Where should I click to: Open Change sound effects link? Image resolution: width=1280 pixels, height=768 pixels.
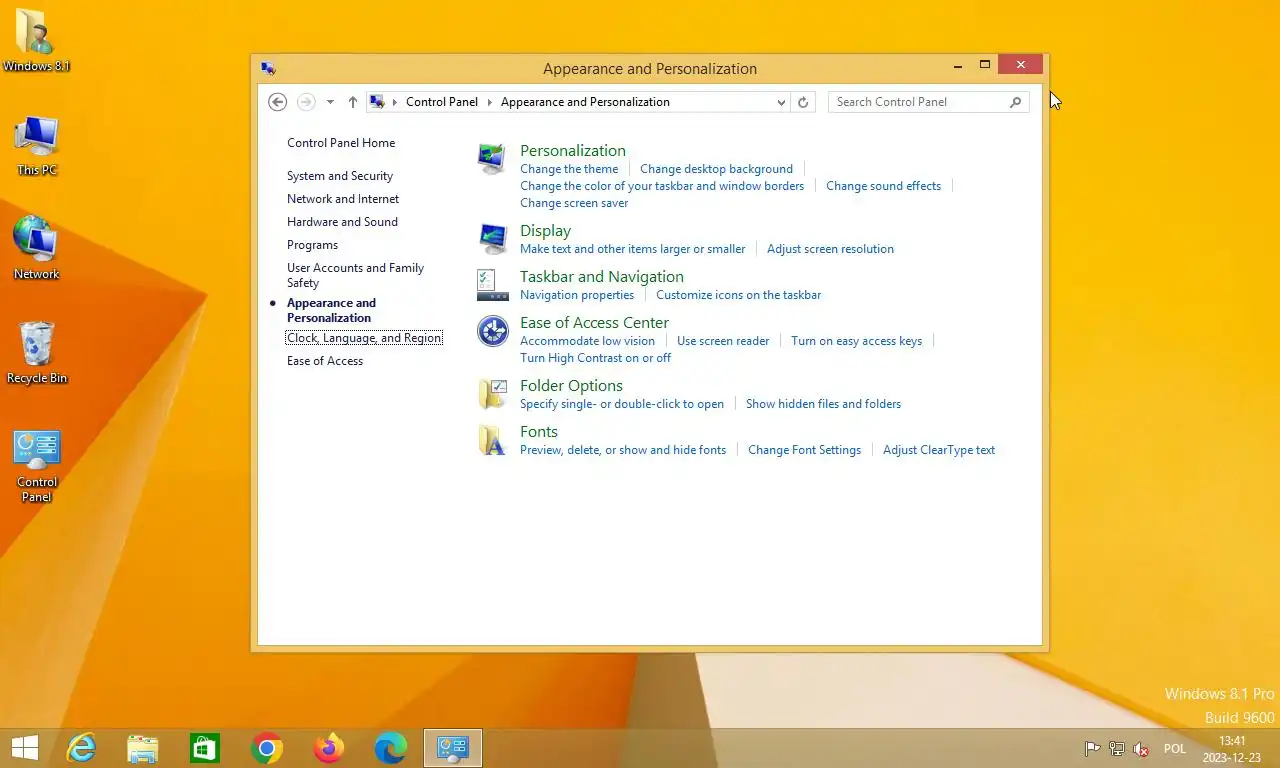[x=883, y=186]
